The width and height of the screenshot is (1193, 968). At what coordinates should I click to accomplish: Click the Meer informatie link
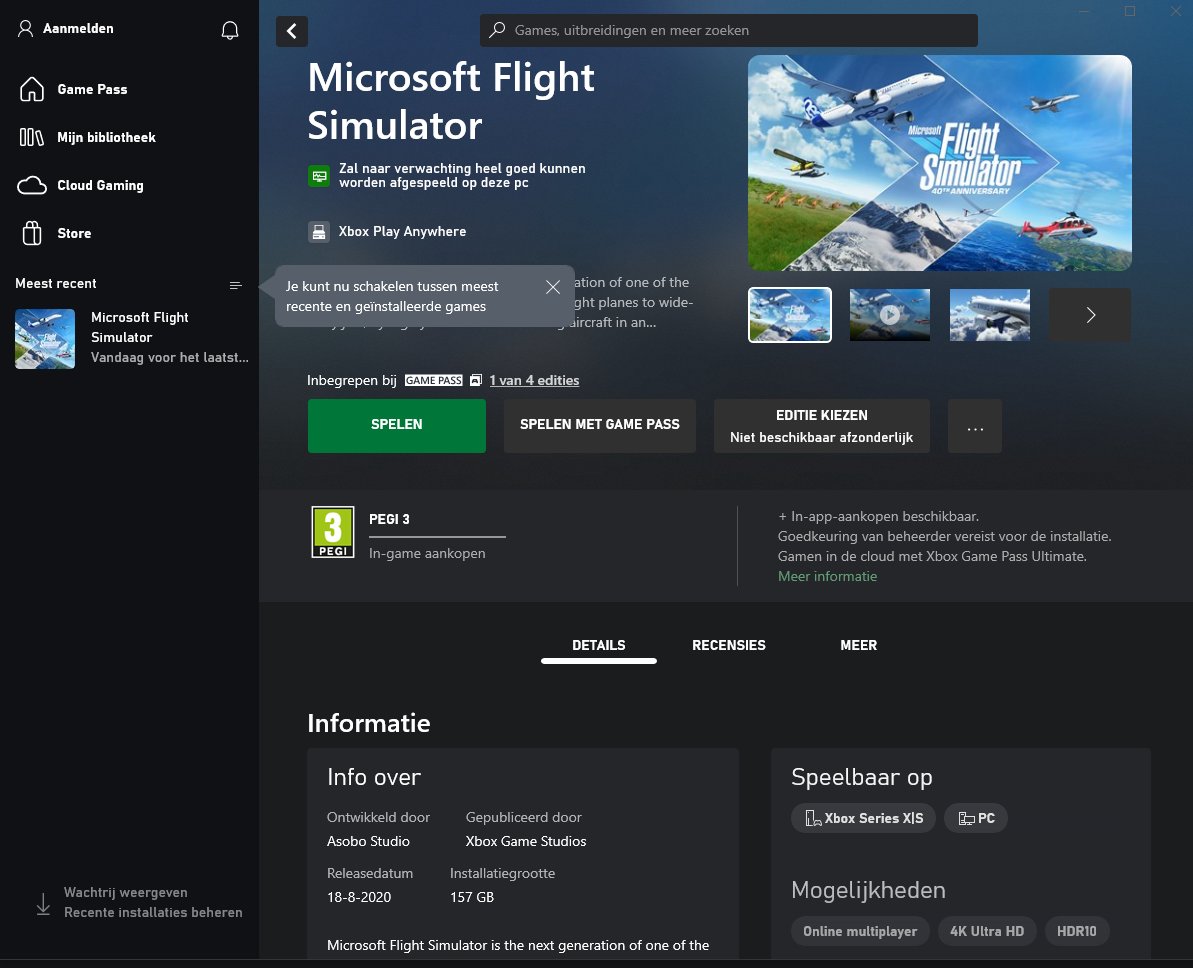point(827,576)
